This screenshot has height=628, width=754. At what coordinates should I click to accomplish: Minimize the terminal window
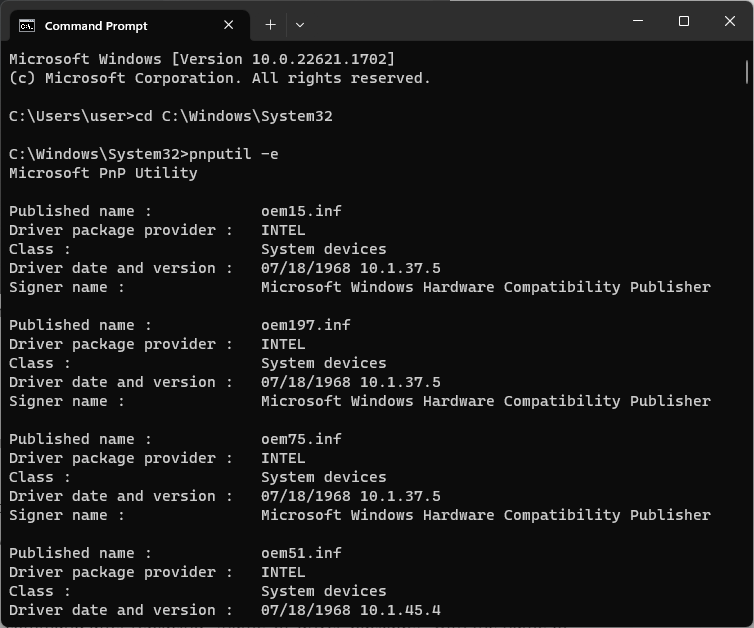[x=639, y=22]
